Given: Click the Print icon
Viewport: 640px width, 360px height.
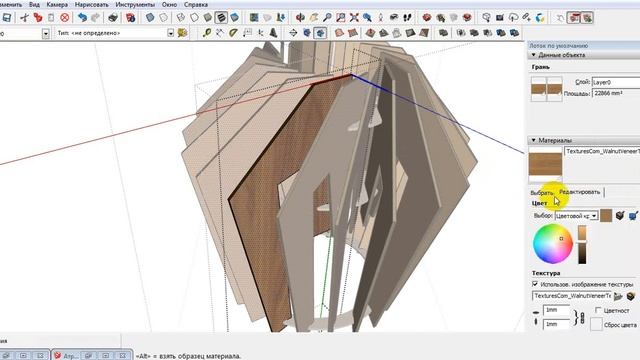Looking at the screenshot, I should [x=113, y=18].
